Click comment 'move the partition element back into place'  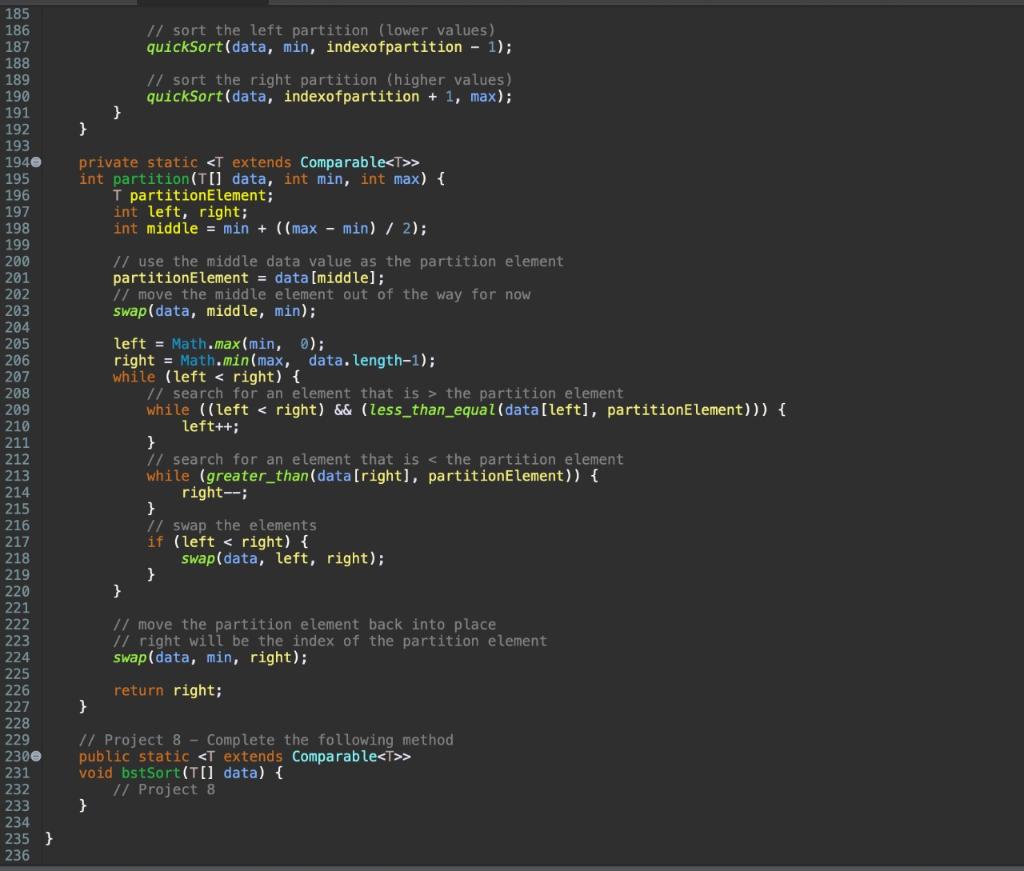point(304,625)
